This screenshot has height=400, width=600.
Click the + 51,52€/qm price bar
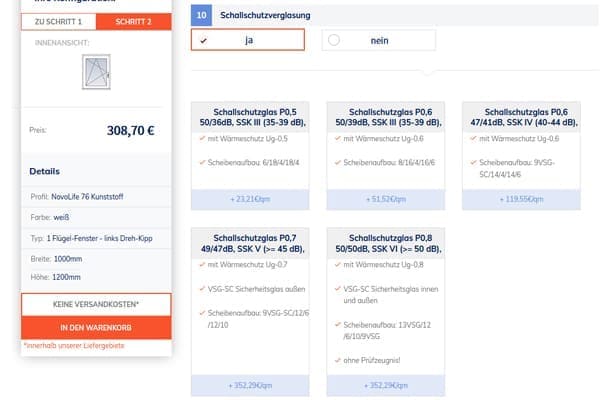383,199
